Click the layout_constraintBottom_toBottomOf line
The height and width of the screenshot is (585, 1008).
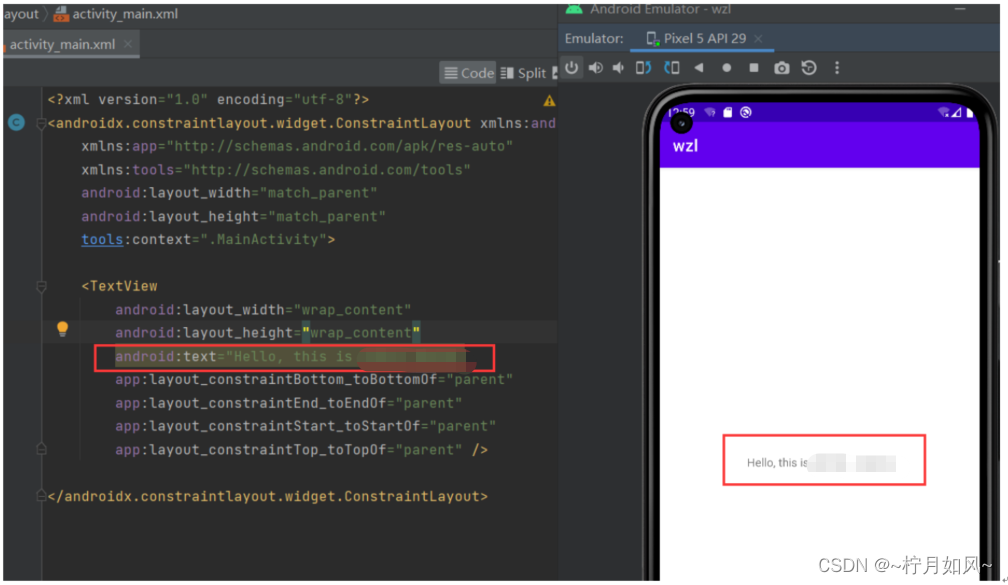click(314, 379)
